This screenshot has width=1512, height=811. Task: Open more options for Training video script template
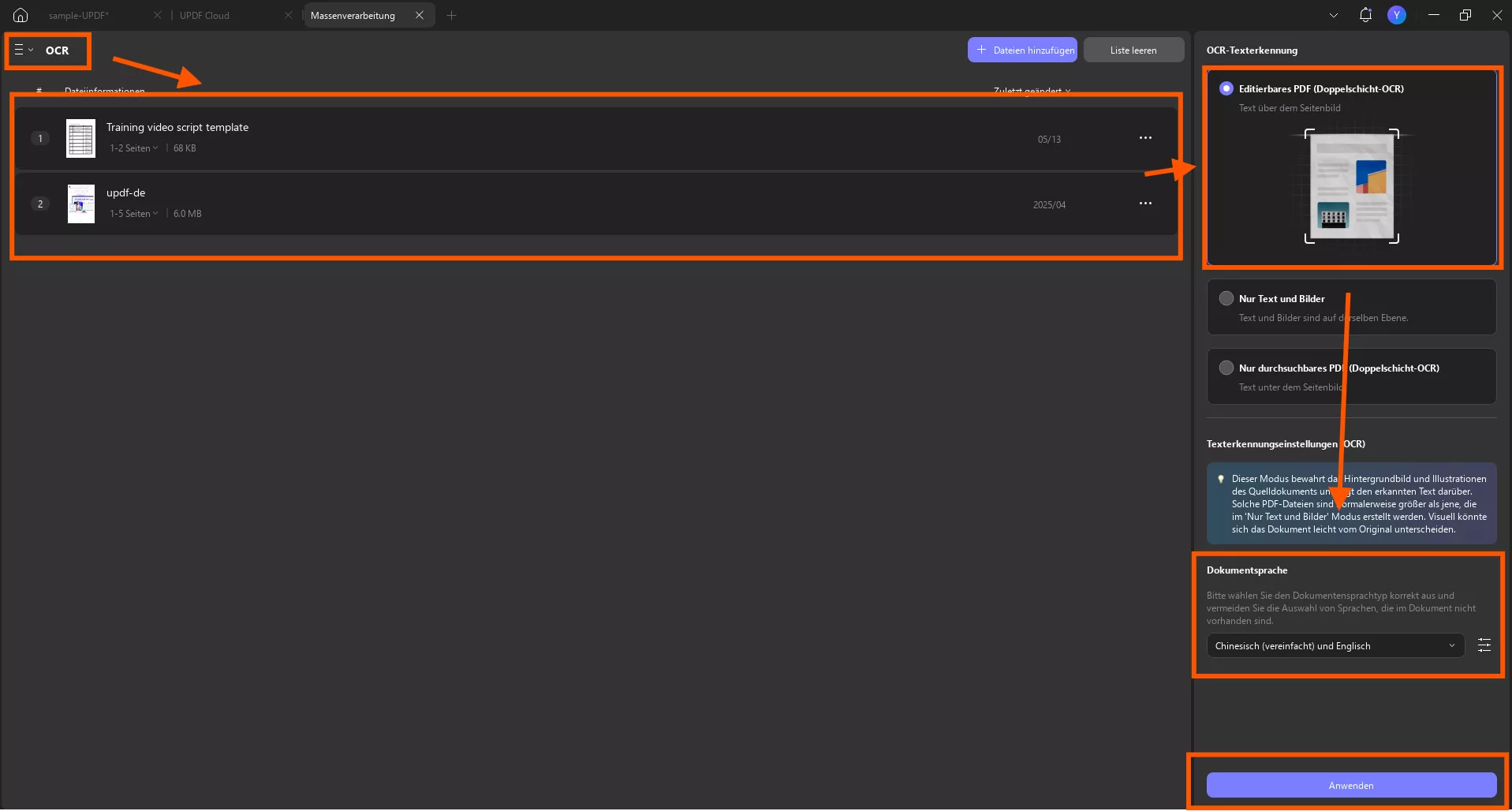pos(1145,138)
